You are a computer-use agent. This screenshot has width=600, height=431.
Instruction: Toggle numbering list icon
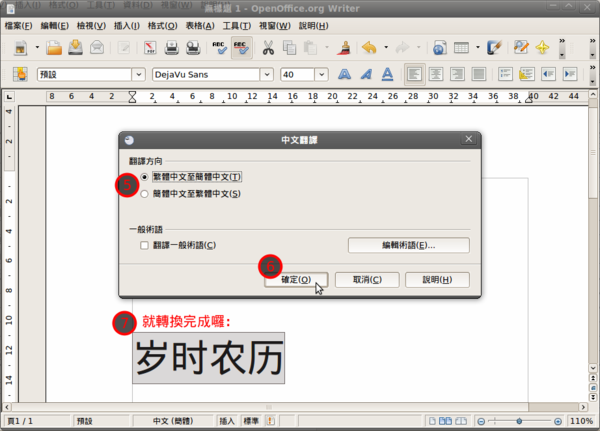click(x=505, y=74)
